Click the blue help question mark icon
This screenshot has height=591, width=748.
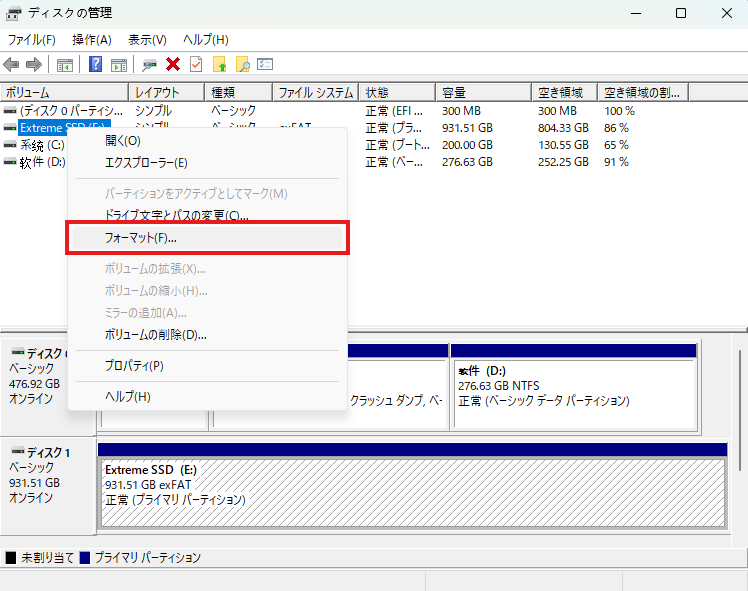96,65
